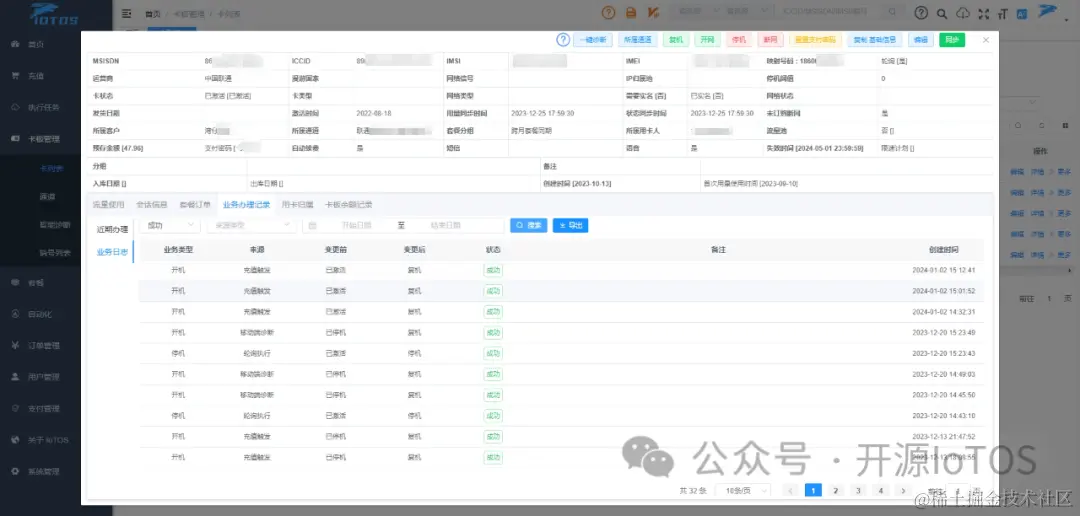Image resolution: width=1080 pixels, height=516 pixels.
Task: Click the 一键诊断 button
Action: tap(592, 40)
